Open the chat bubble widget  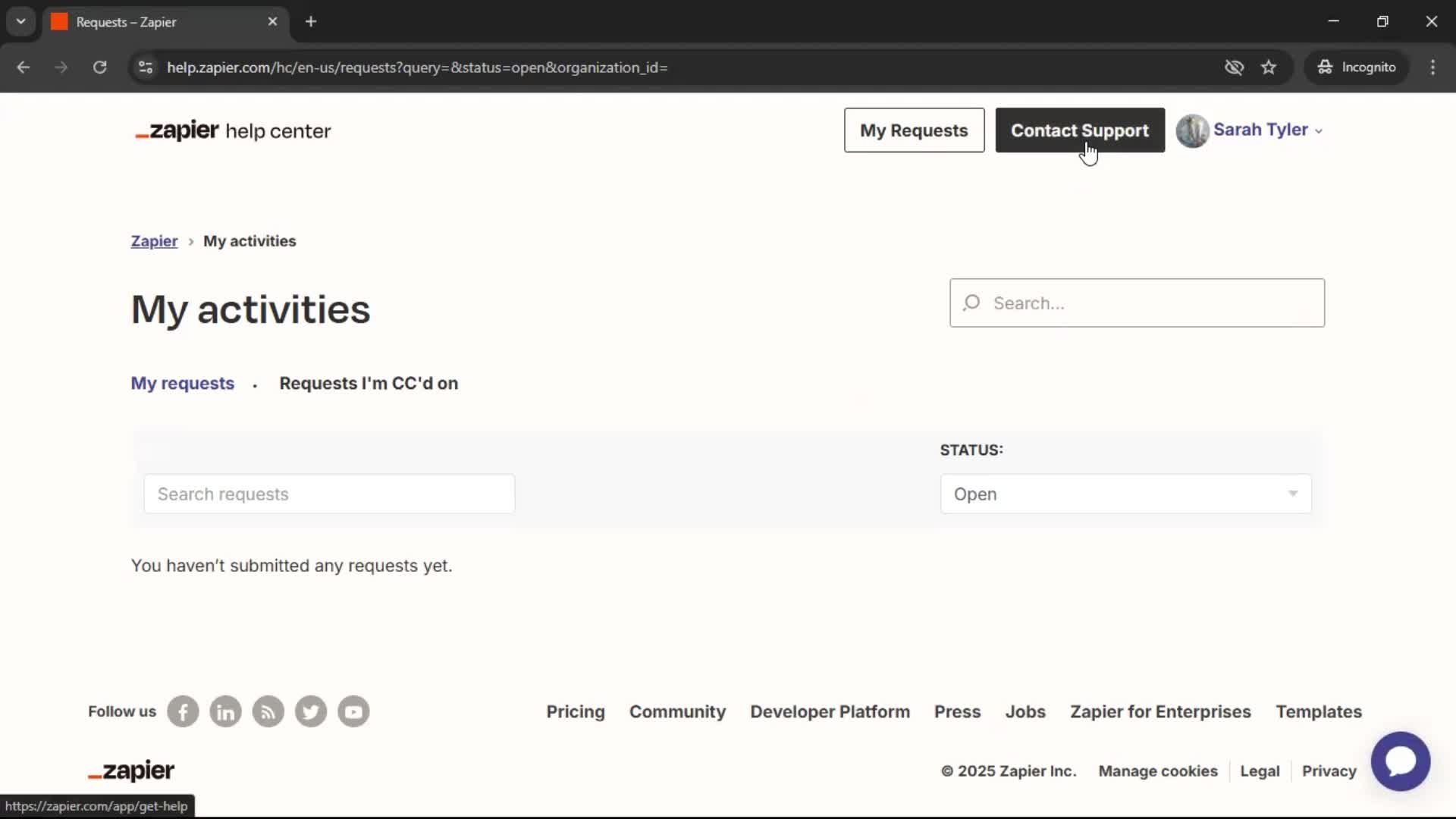pos(1400,761)
